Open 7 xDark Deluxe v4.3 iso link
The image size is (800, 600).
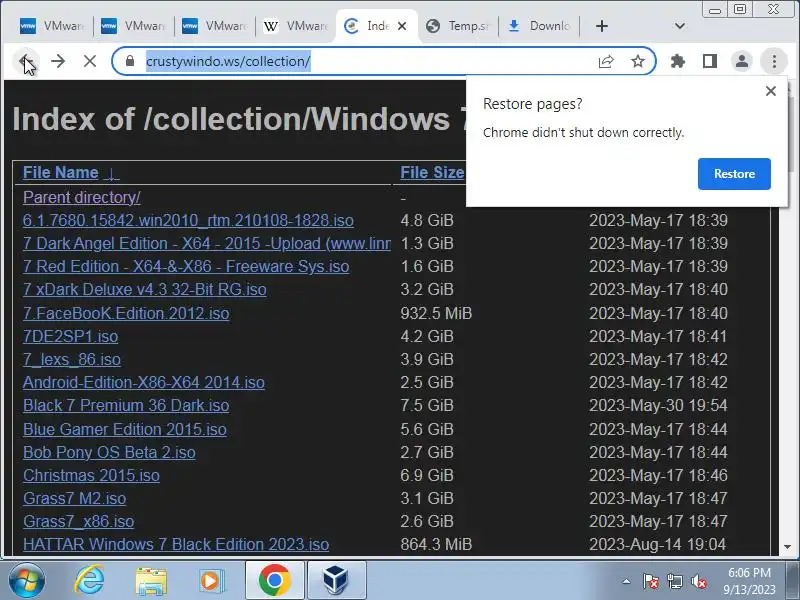point(144,289)
